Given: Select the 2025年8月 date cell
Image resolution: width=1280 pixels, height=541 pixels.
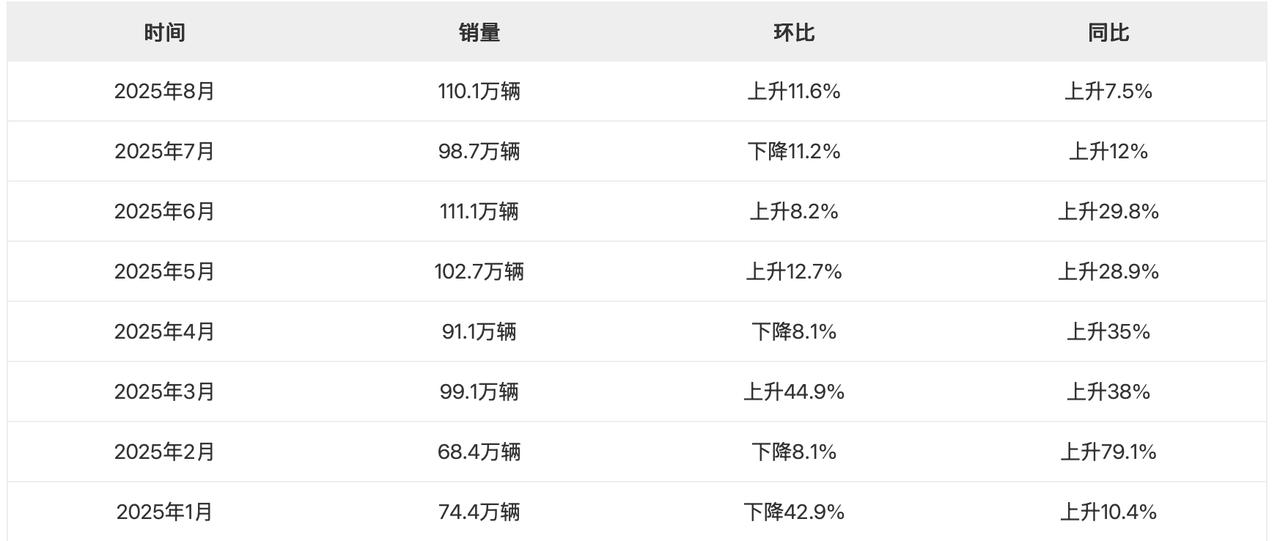Looking at the screenshot, I should tap(164, 92).
